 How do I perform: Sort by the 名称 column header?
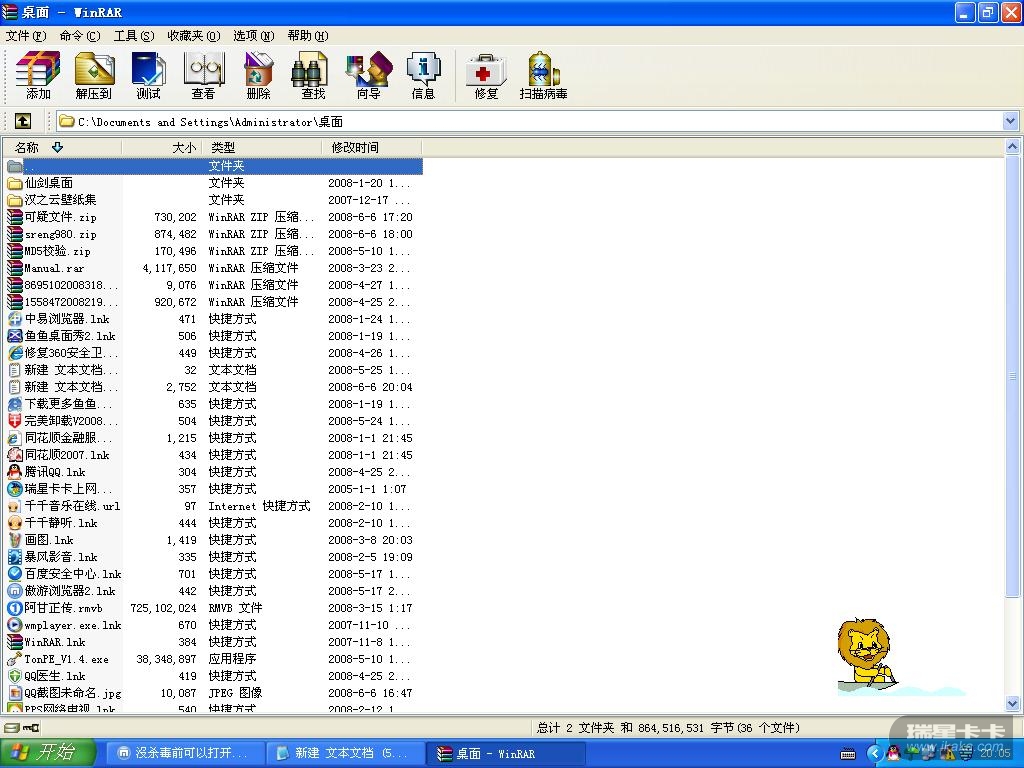click(x=62, y=148)
